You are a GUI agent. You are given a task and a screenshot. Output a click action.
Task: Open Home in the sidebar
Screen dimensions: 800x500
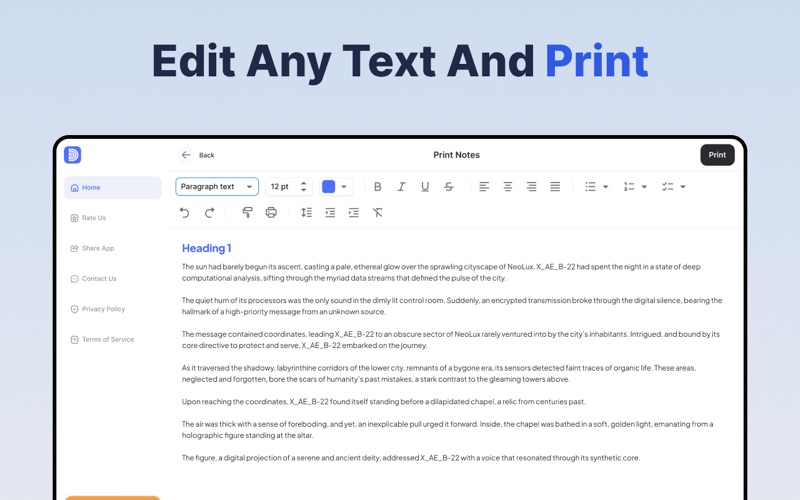point(113,187)
